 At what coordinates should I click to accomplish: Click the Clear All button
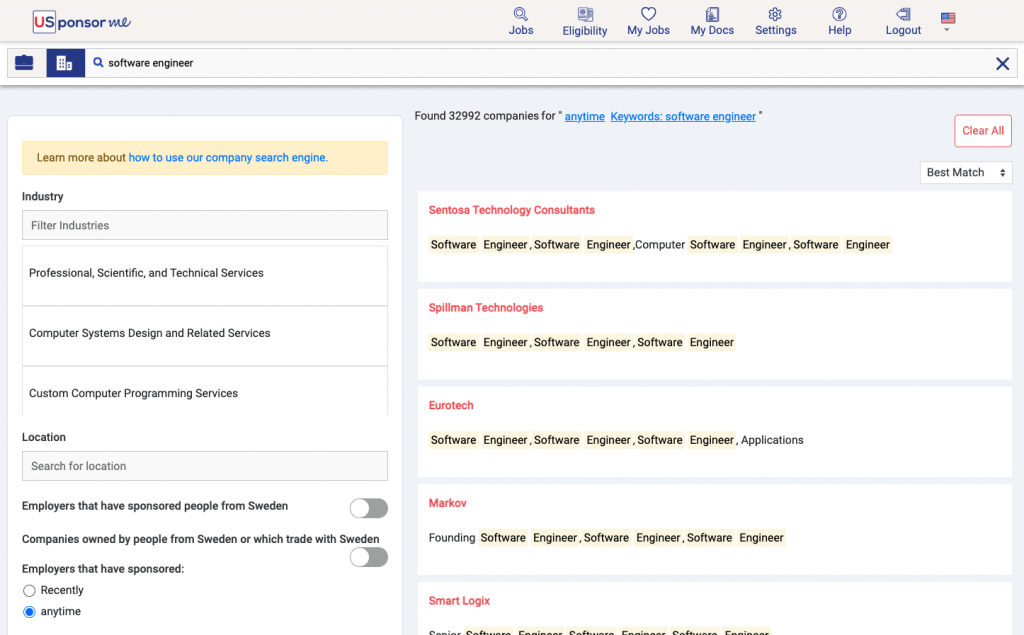coord(982,131)
